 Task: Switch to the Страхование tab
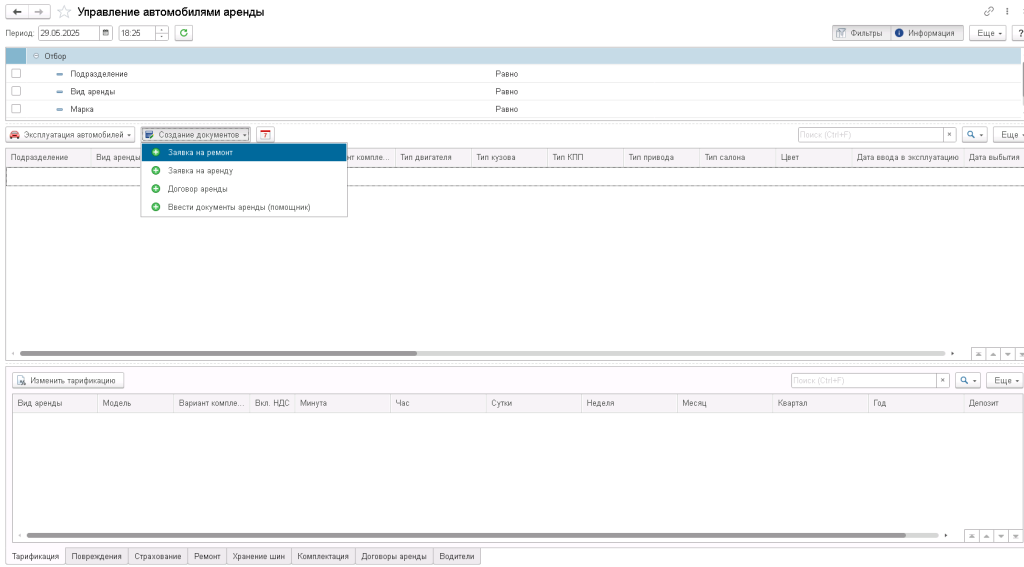157,557
